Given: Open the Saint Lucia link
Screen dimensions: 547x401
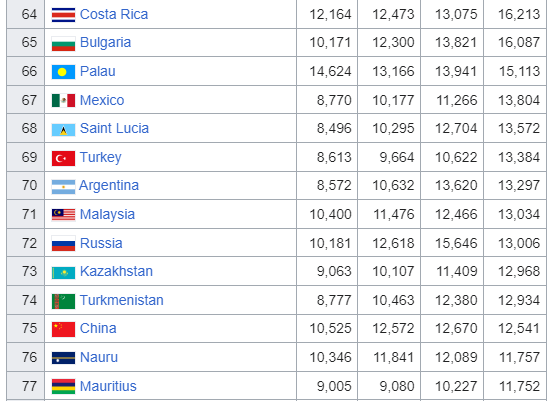Looking at the screenshot, I should (114, 128).
